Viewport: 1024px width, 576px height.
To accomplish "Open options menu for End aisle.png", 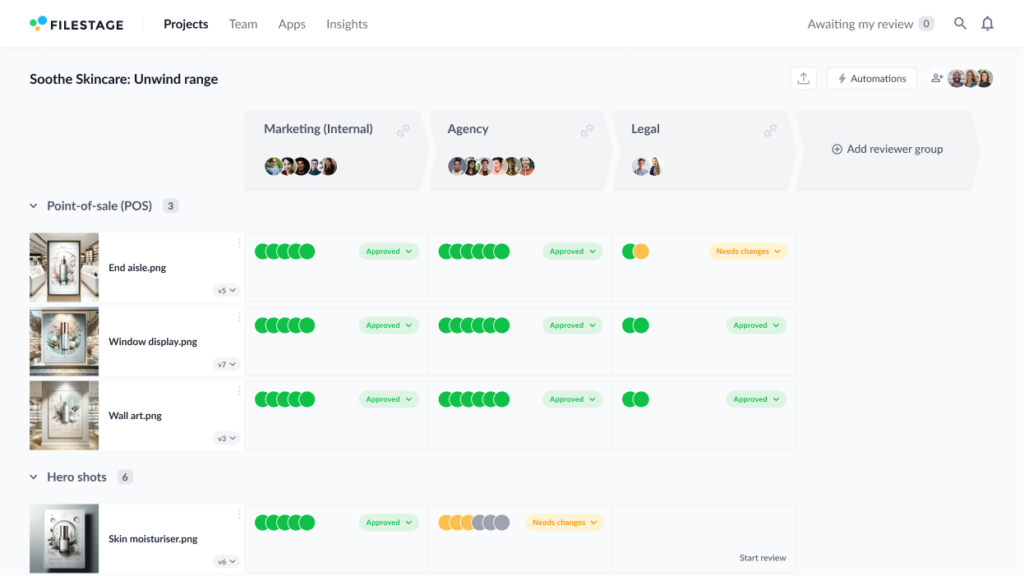I will 238,243.
